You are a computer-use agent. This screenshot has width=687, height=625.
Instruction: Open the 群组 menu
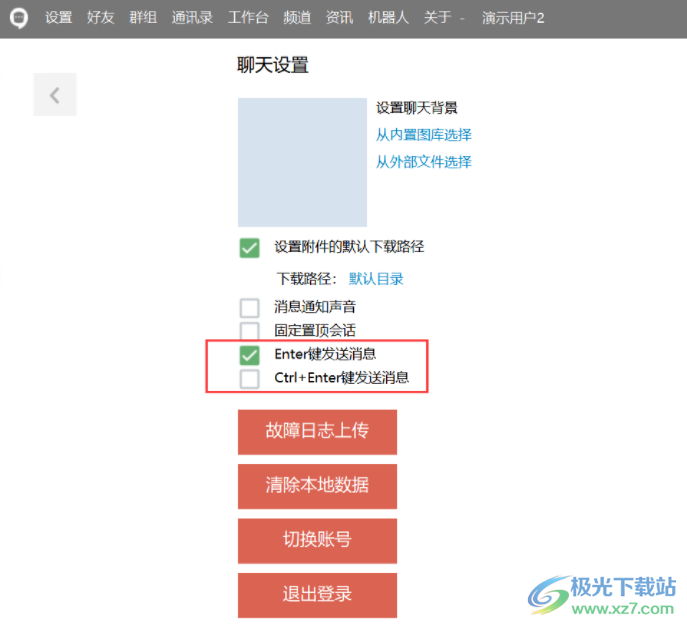click(x=143, y=18)
